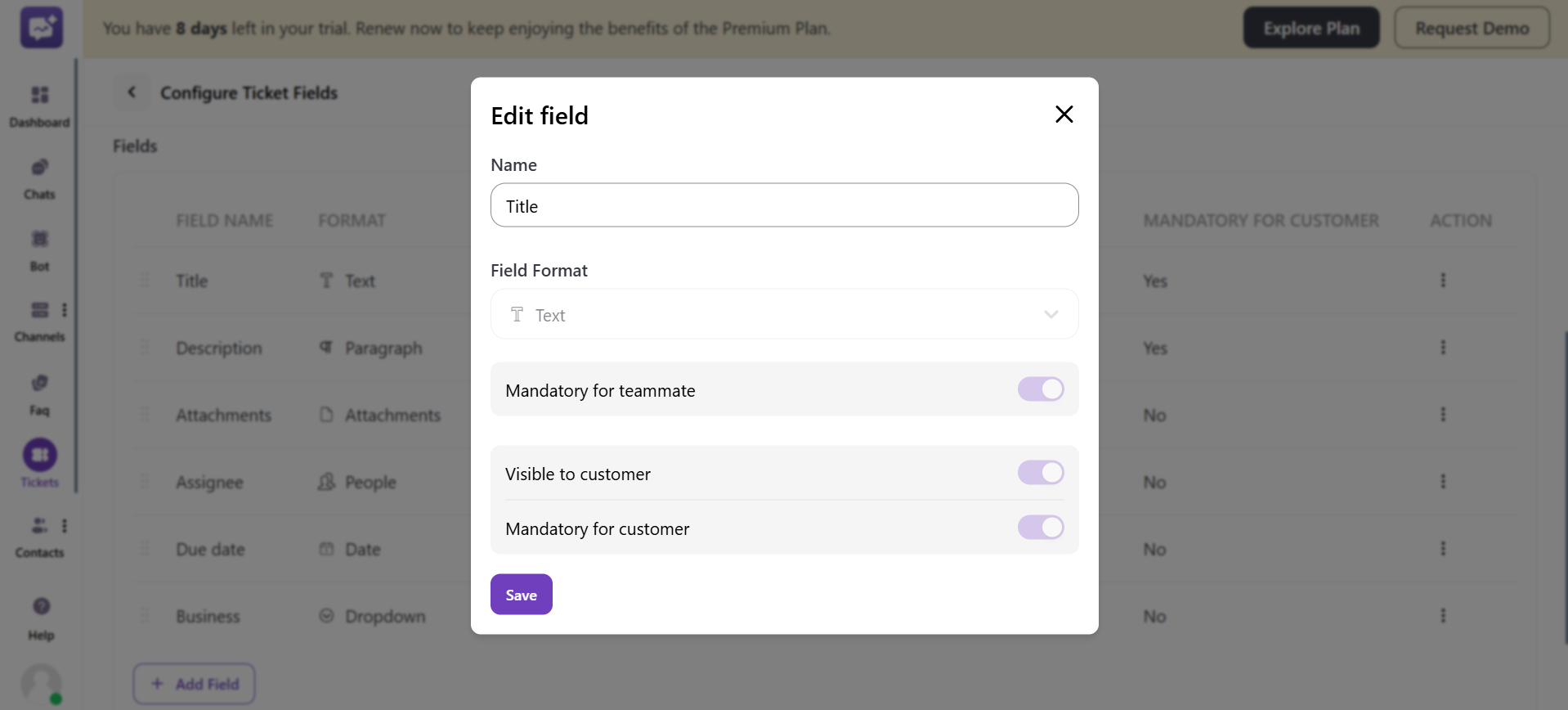Open the Dashboard sidebar icon
The width and height of the screenshot is (1568, 710).
(39, 96)
